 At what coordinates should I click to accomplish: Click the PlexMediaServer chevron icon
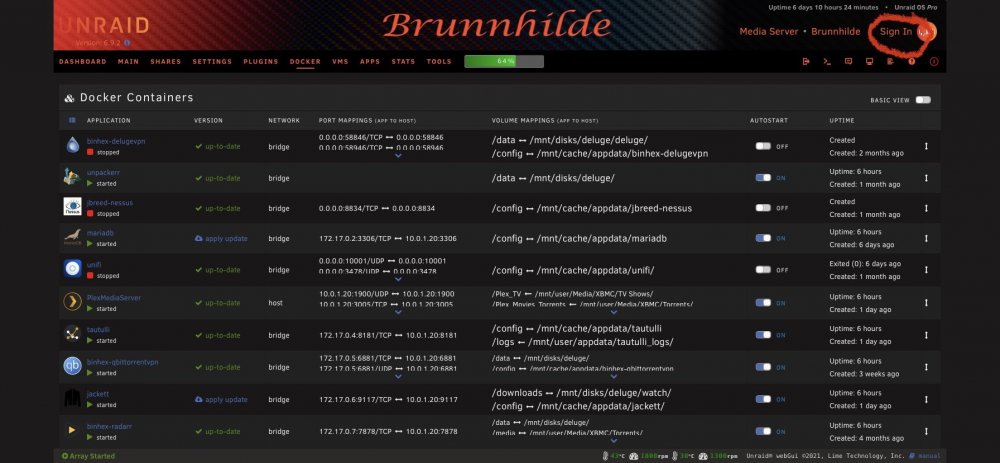tap(73, 301)
